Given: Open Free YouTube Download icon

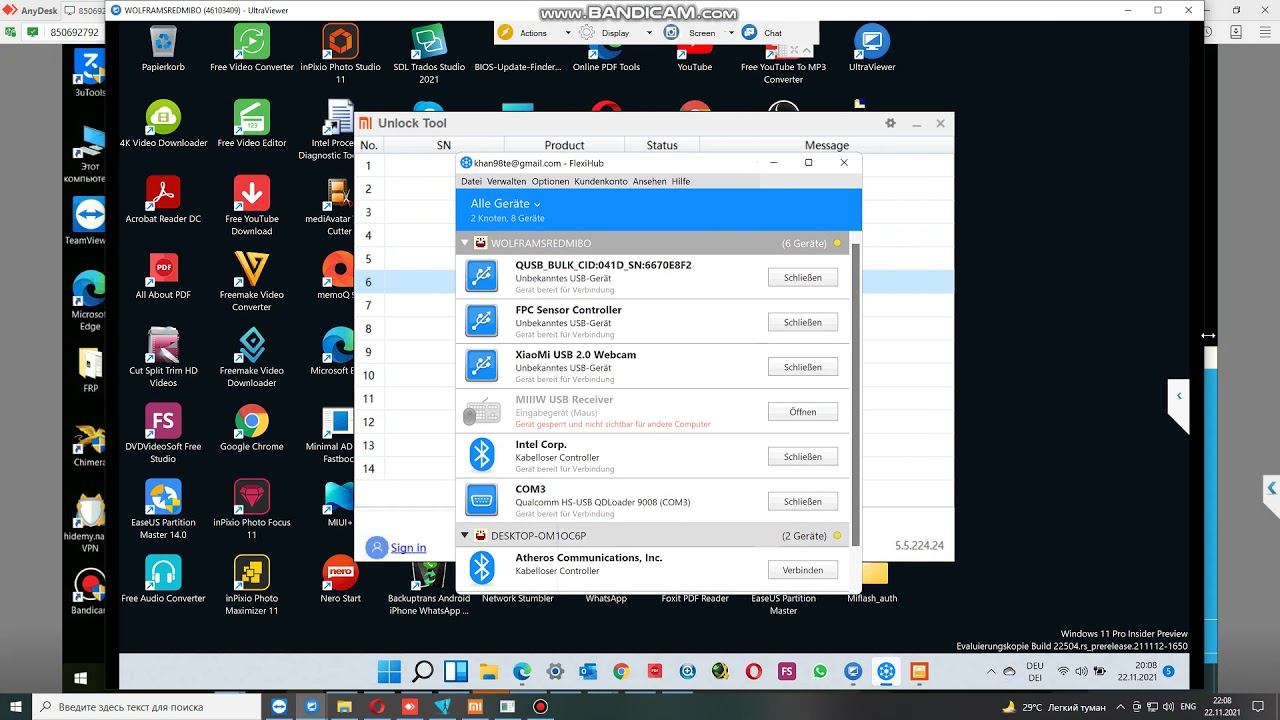Looking at the screenshot, I should pos(252,206).
